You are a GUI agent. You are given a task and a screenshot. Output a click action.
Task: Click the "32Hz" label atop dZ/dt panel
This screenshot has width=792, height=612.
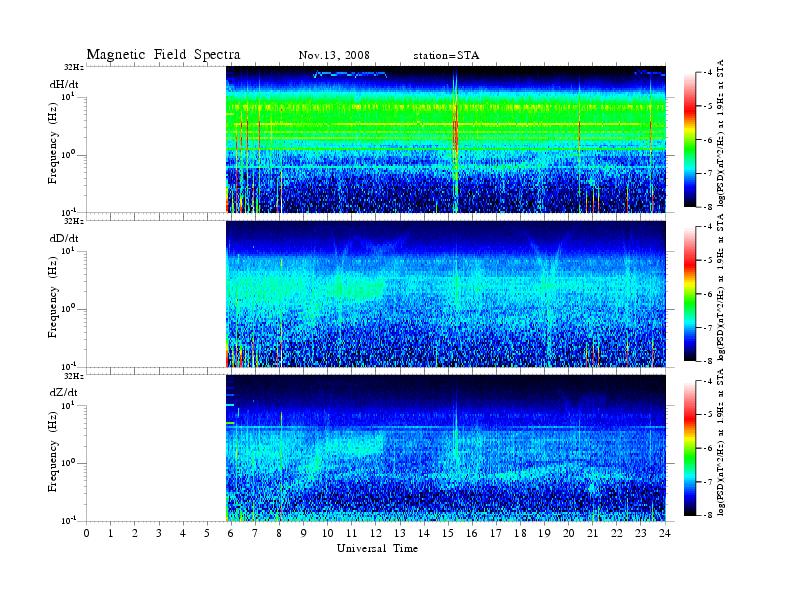click(74, 376)
